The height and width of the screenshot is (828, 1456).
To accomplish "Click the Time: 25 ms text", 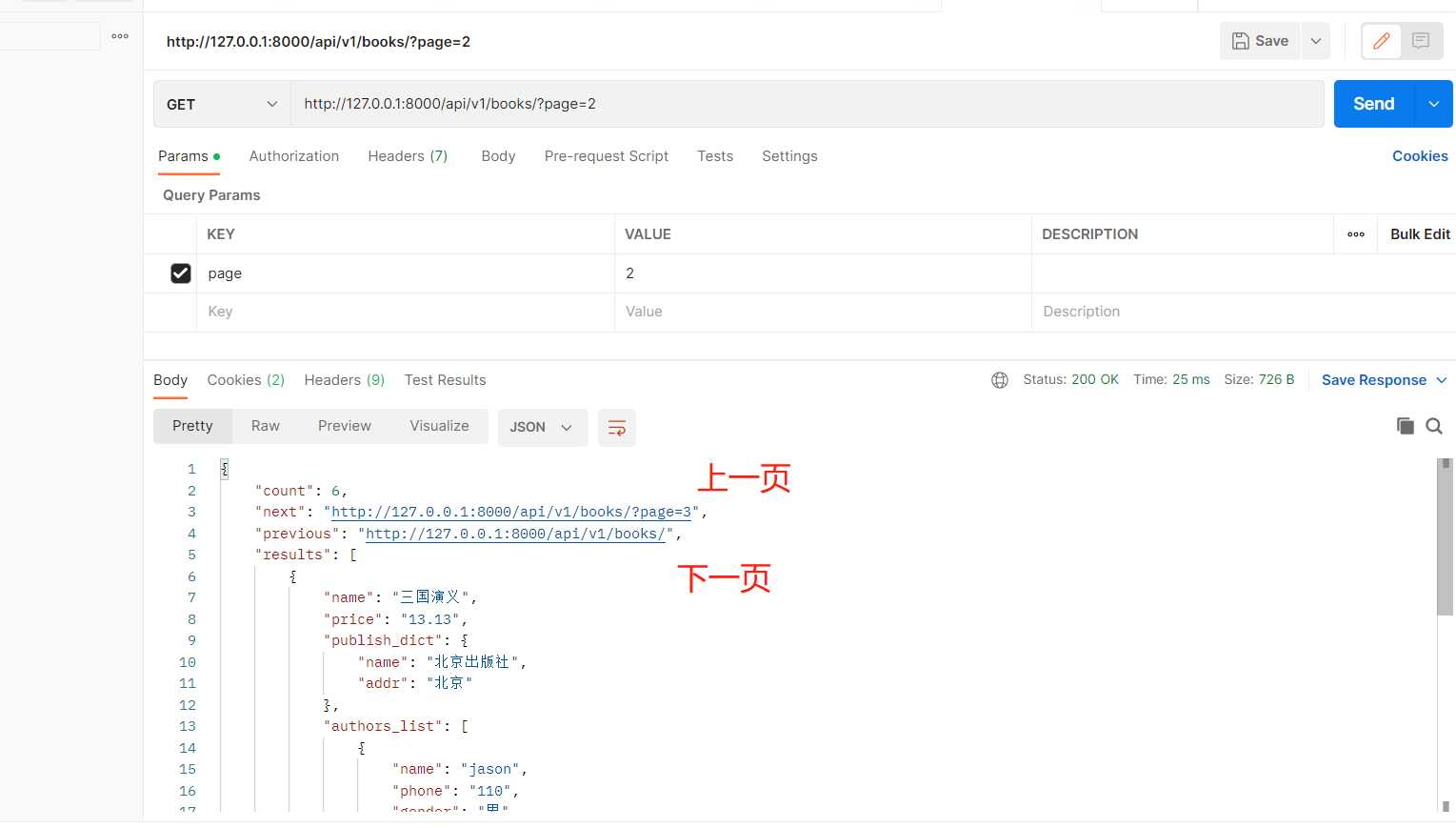I will tap(1171, 379).
